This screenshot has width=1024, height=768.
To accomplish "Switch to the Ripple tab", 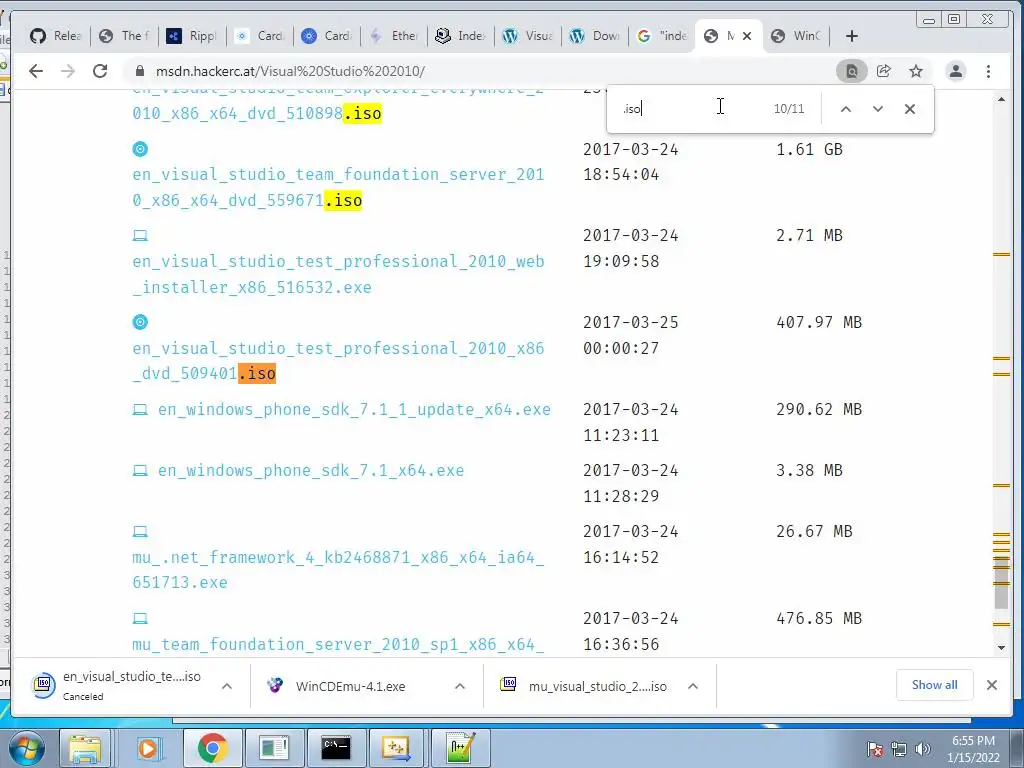I will pos(191,36).
